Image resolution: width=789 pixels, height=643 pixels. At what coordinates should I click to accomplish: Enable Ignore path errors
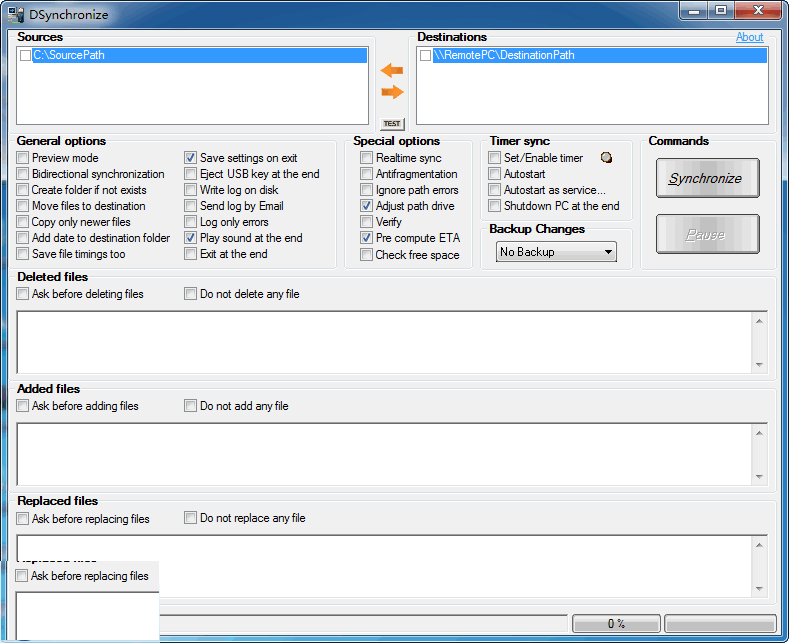[366, 190]
